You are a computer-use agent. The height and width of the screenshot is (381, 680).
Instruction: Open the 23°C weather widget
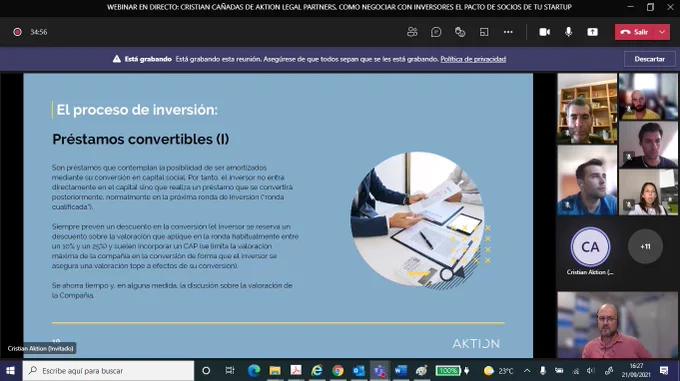click(499, 371)
